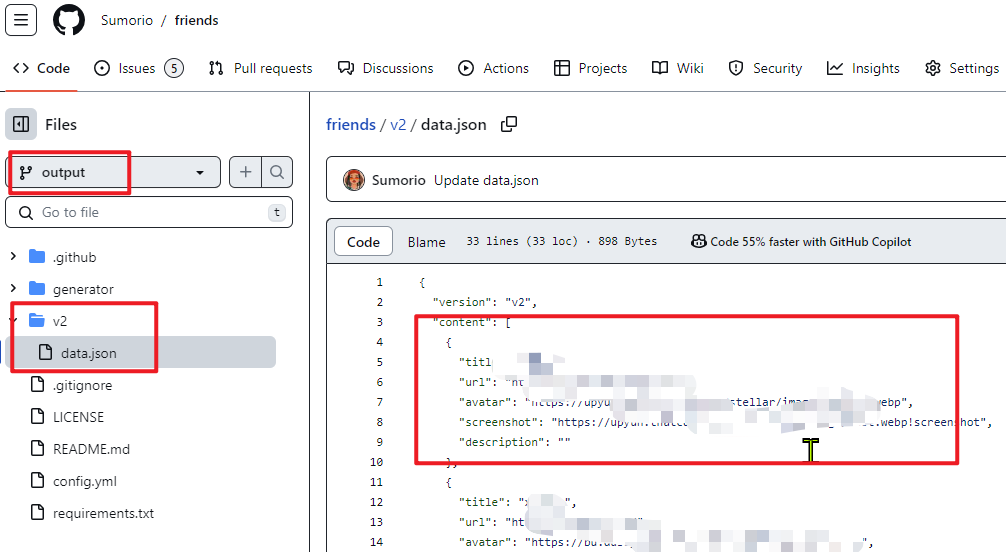Open the Projects tab

590,68
